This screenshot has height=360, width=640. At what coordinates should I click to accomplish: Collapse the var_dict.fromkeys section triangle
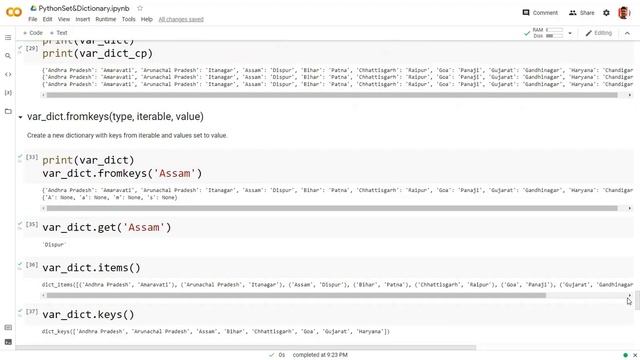(x=20, y=117)
